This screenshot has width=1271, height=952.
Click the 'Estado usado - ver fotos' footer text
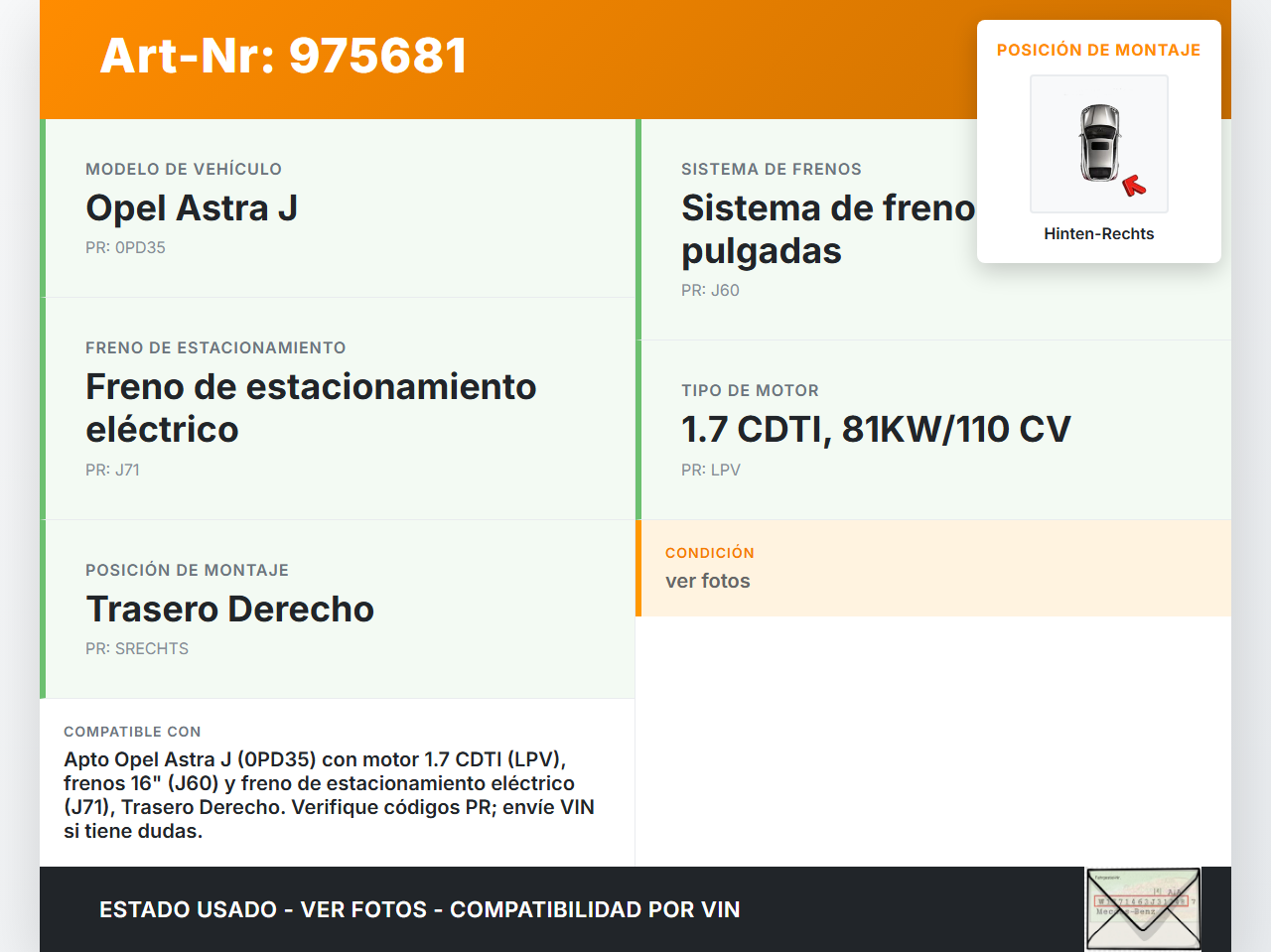click(x=419, y=909)
